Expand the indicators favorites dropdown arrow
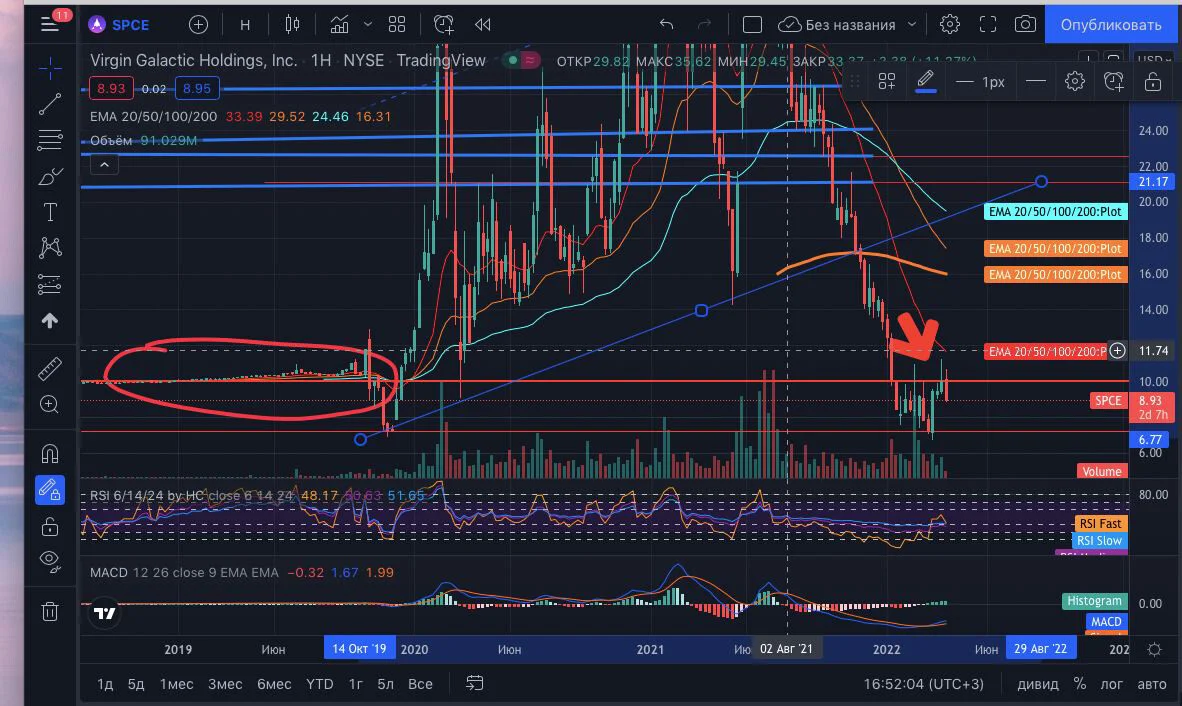The width and height of the screenshot is (1182, 706). [x=368, y=25]
